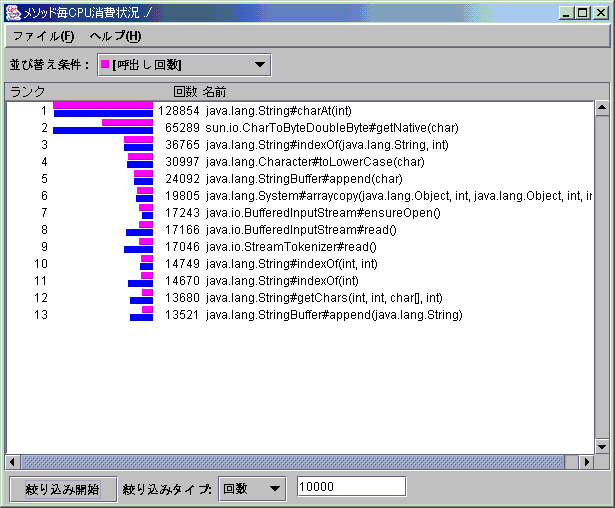Select the sun.io.CharToByteDoubleByte#getNative(char) row
This screenshot has height=508, width=615.
(x=300, y=128)
